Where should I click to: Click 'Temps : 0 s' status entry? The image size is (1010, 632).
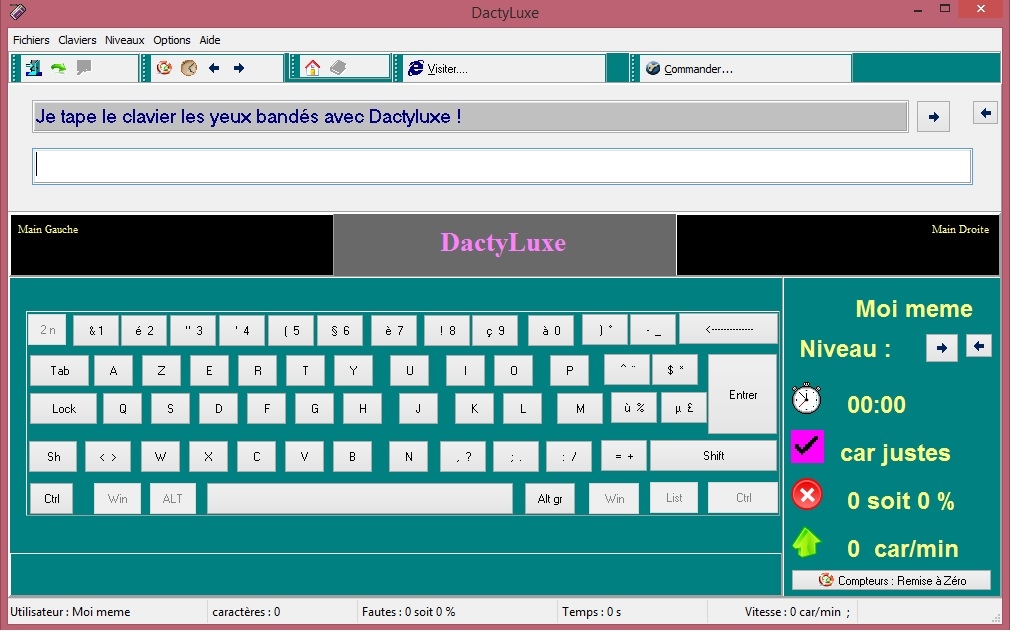591,612
